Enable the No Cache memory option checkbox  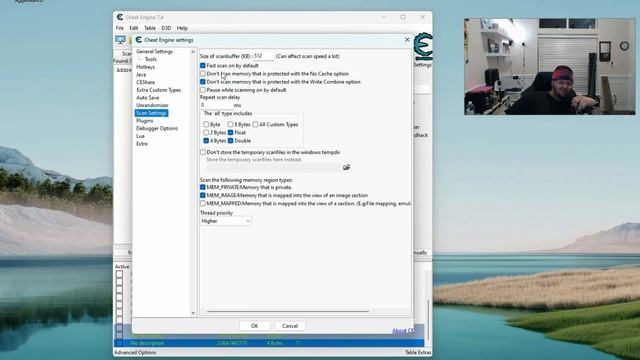coord(203,73)
